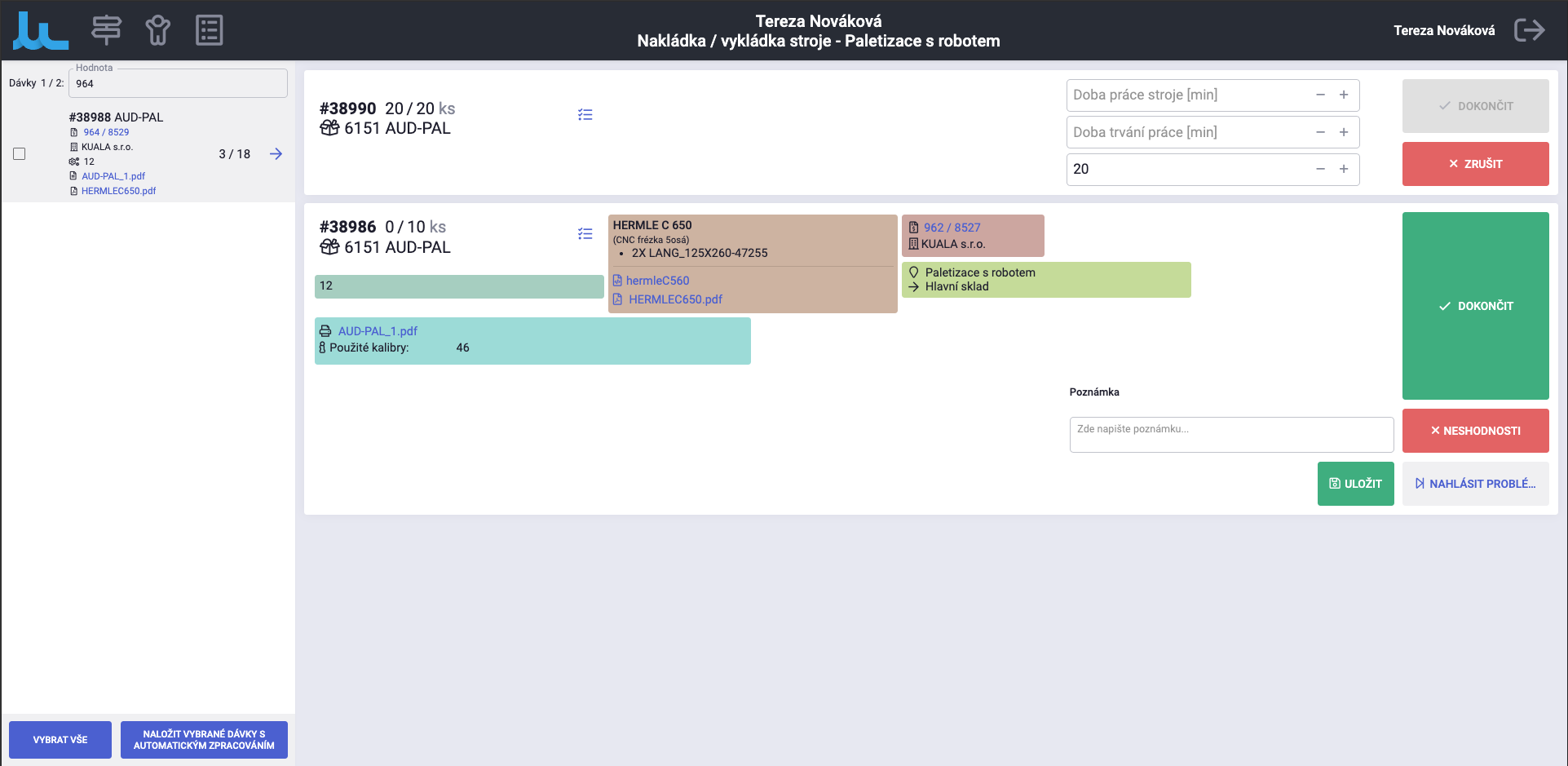The height and width of the screenshot is (766, 1568).
Task: Open checklist icon for order #38990
Action: click(x=585, y=115)
